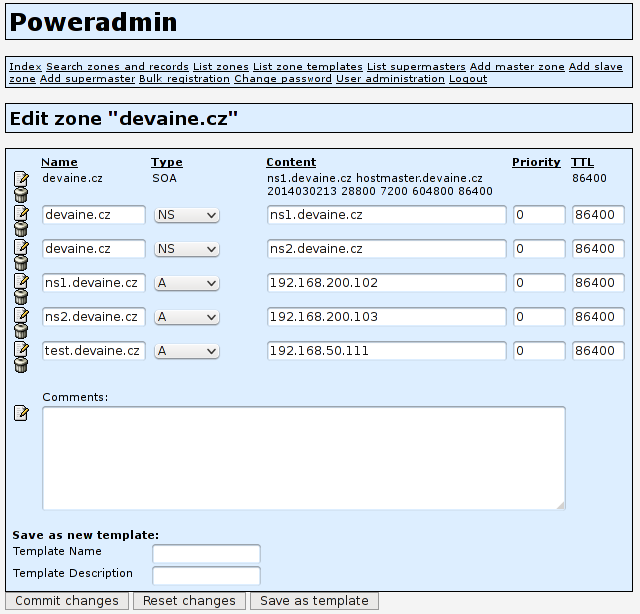Open Add master zone
Screen dimensions: 640x614
pos(517,67)
